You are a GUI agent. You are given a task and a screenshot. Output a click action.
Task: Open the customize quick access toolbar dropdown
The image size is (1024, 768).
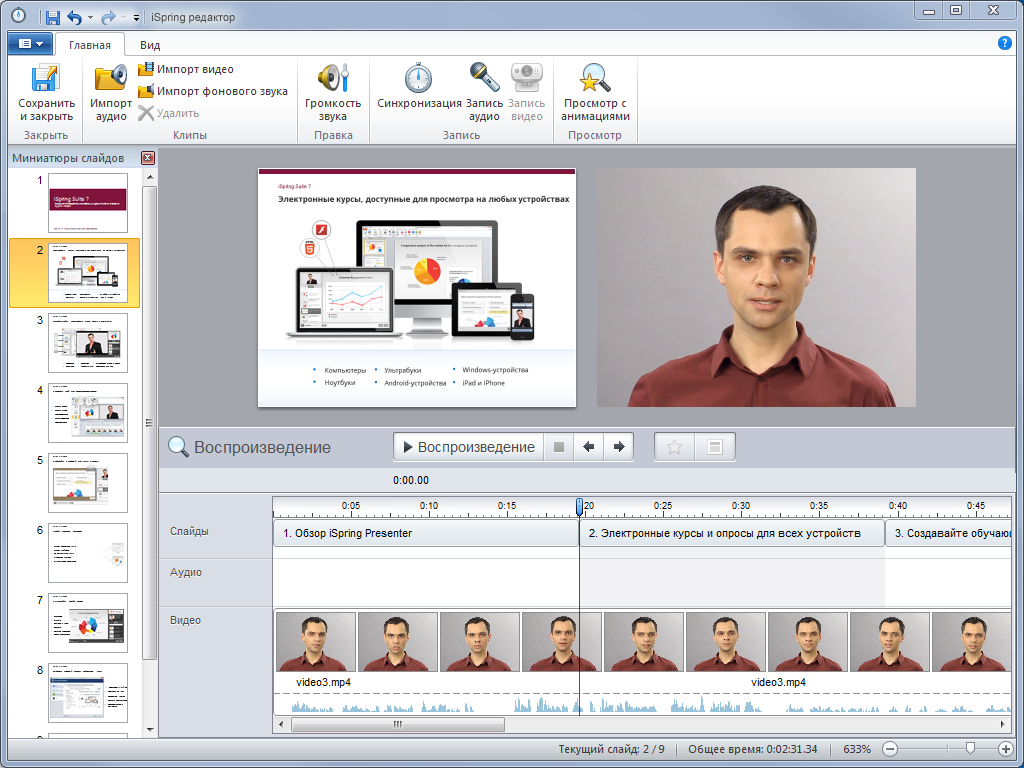coord(136,18)
